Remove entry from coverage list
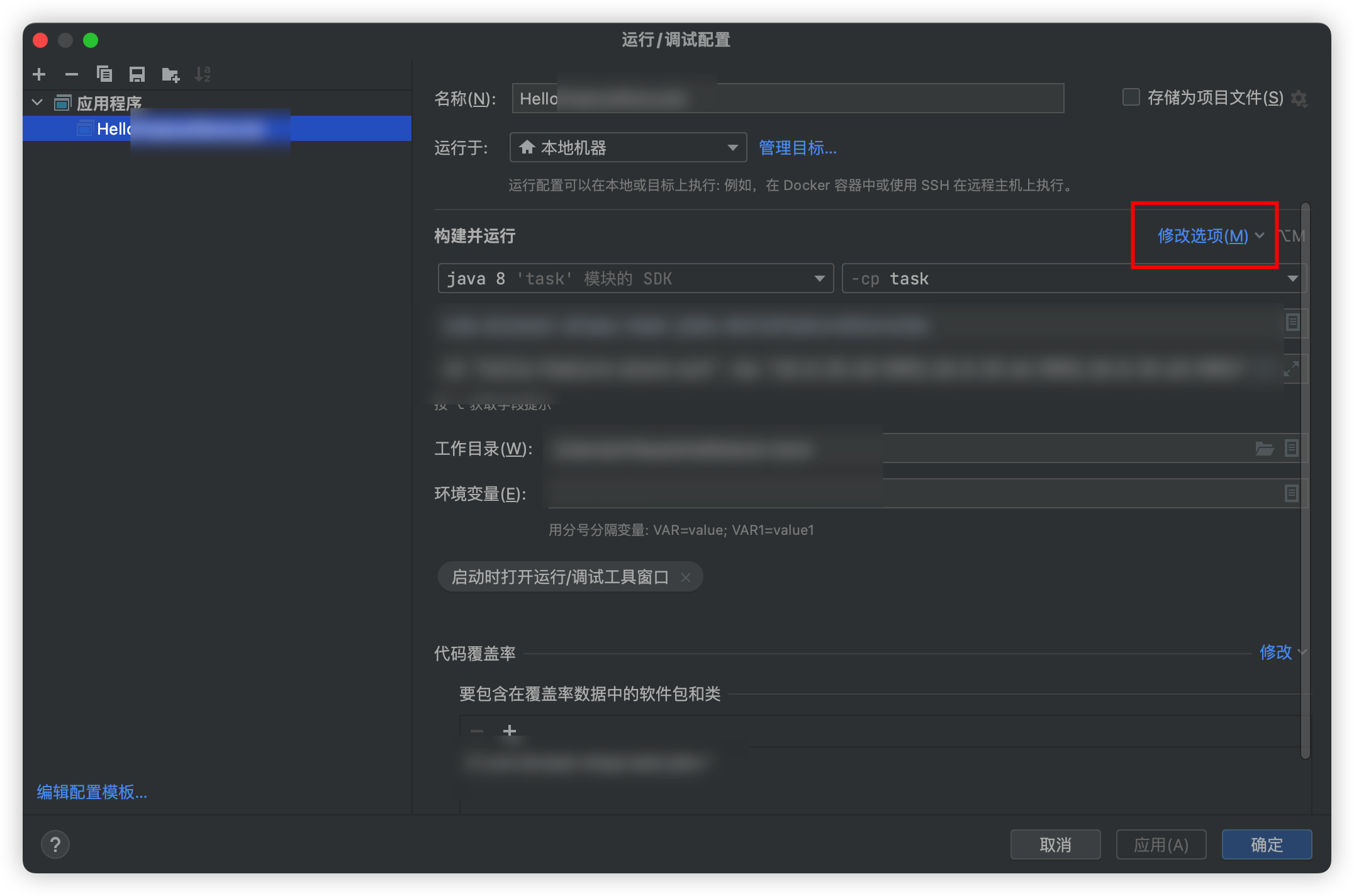The image size is (1354, 896). [x=477, y=731]
